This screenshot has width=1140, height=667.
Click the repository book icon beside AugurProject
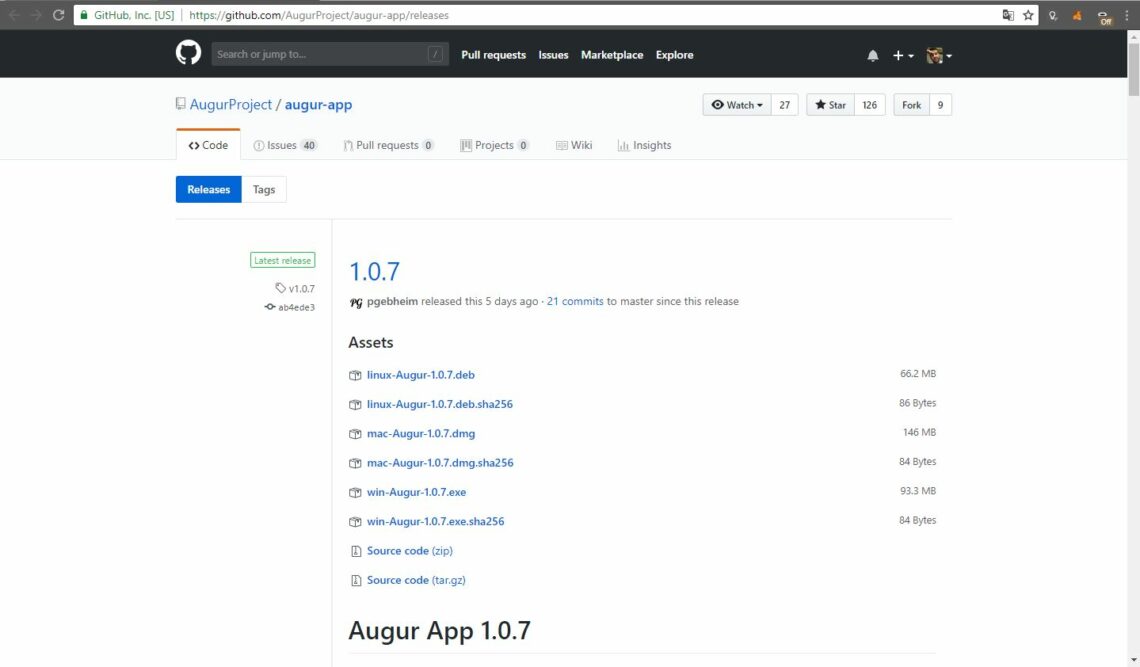180,103
